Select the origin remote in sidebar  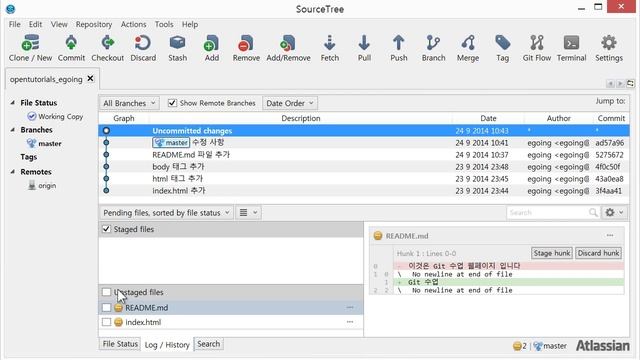pyautogui.click(x=42, y=186)
